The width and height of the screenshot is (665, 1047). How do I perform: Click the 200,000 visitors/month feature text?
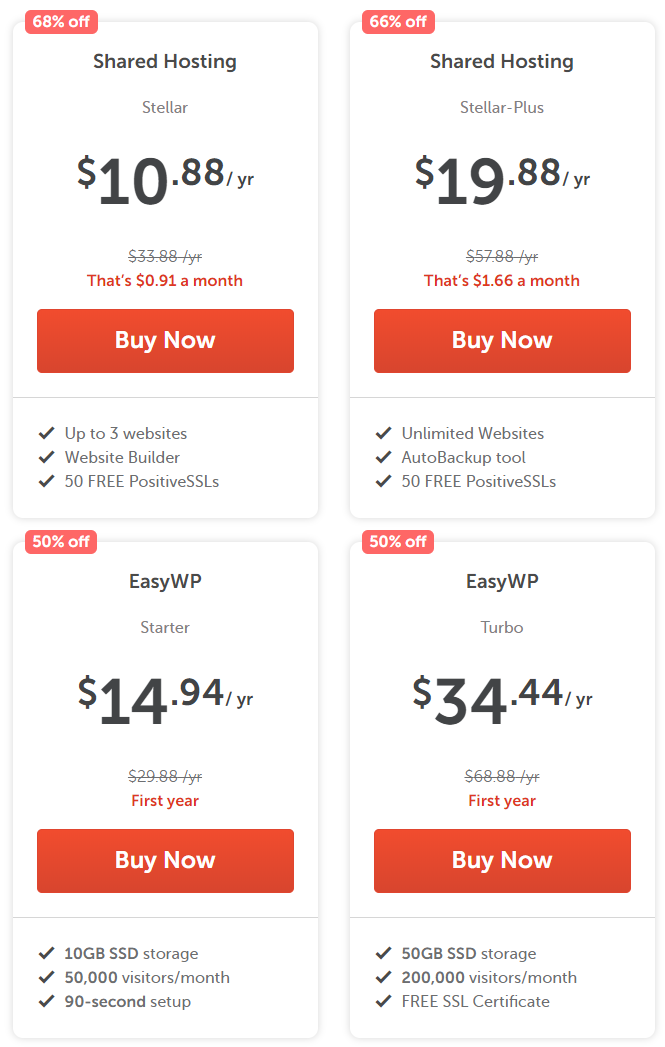(x=489, y=978)
